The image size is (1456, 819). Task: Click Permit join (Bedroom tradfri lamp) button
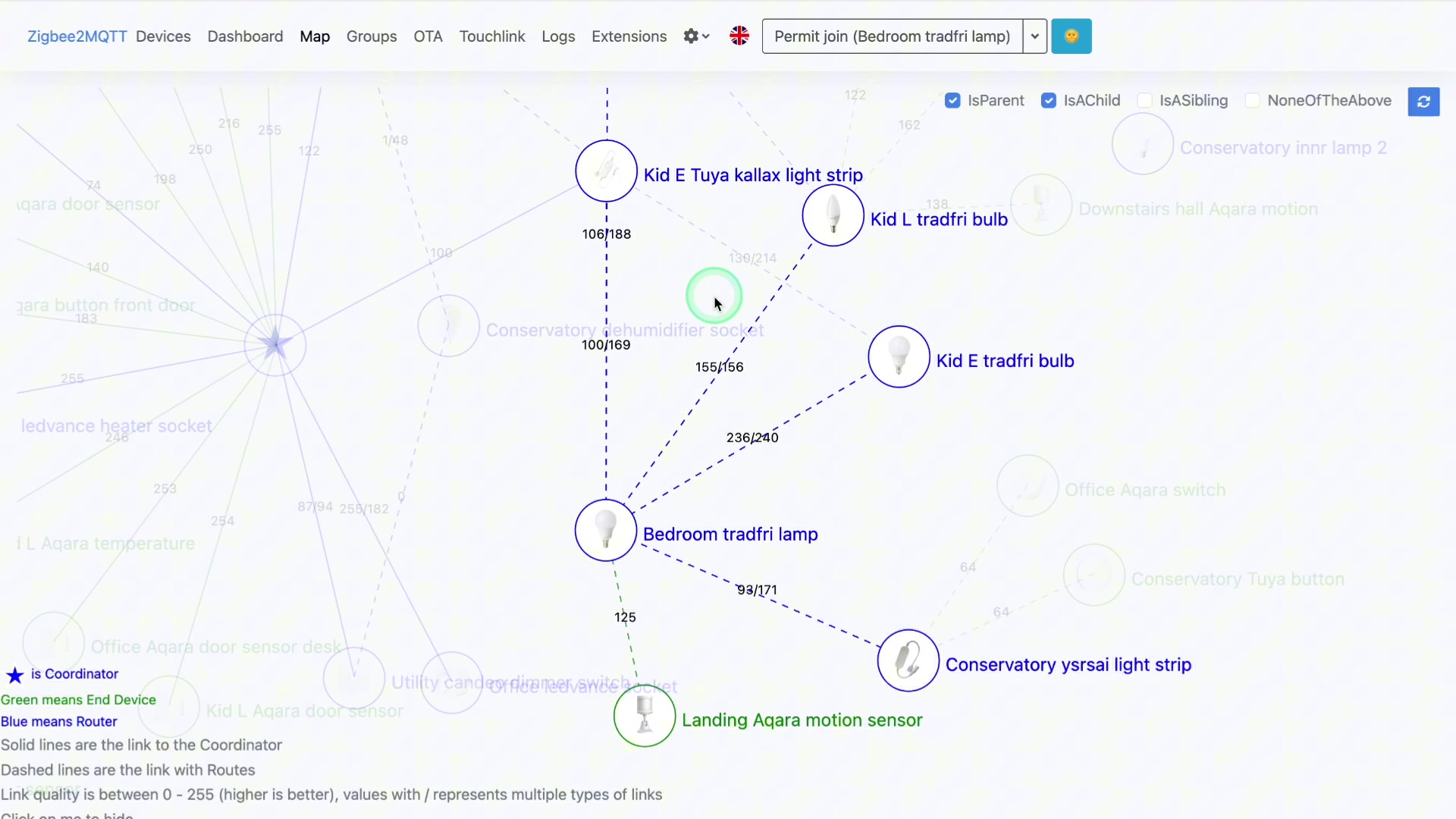pyautogui.click(x=892, y=36)
